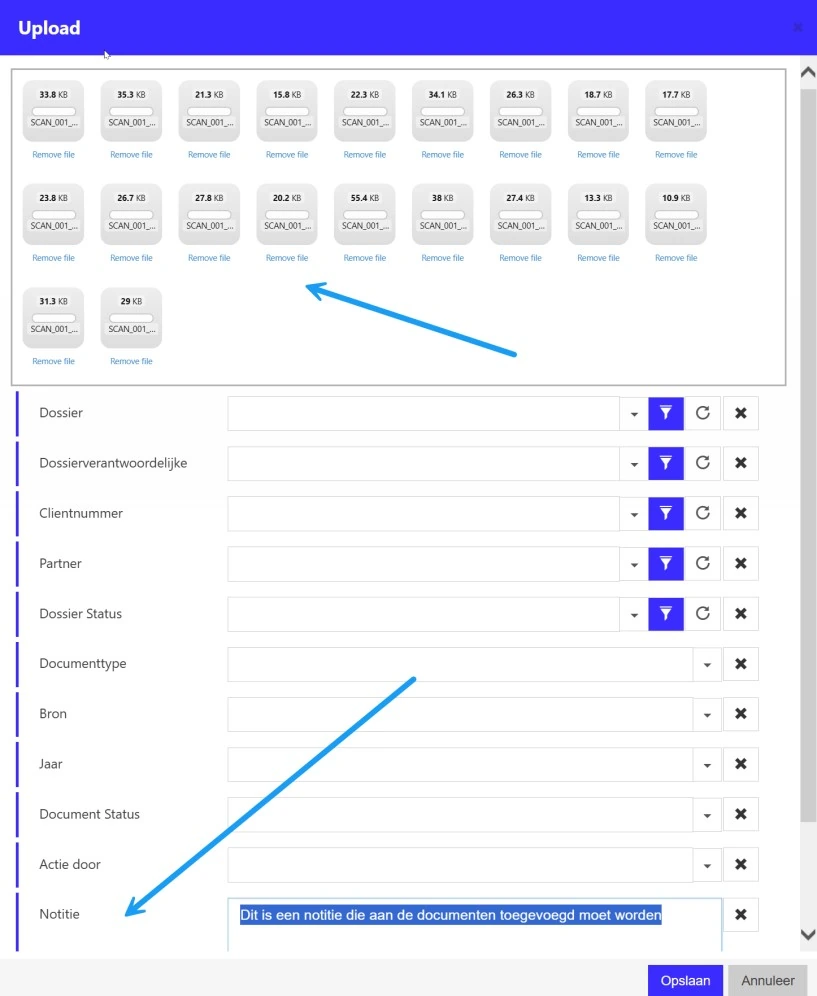Image resolution: width=817 pixels, height=996 pixels.
Task: Click the scroll down arrow of the dialog
Action: click(x=808, y=934)
